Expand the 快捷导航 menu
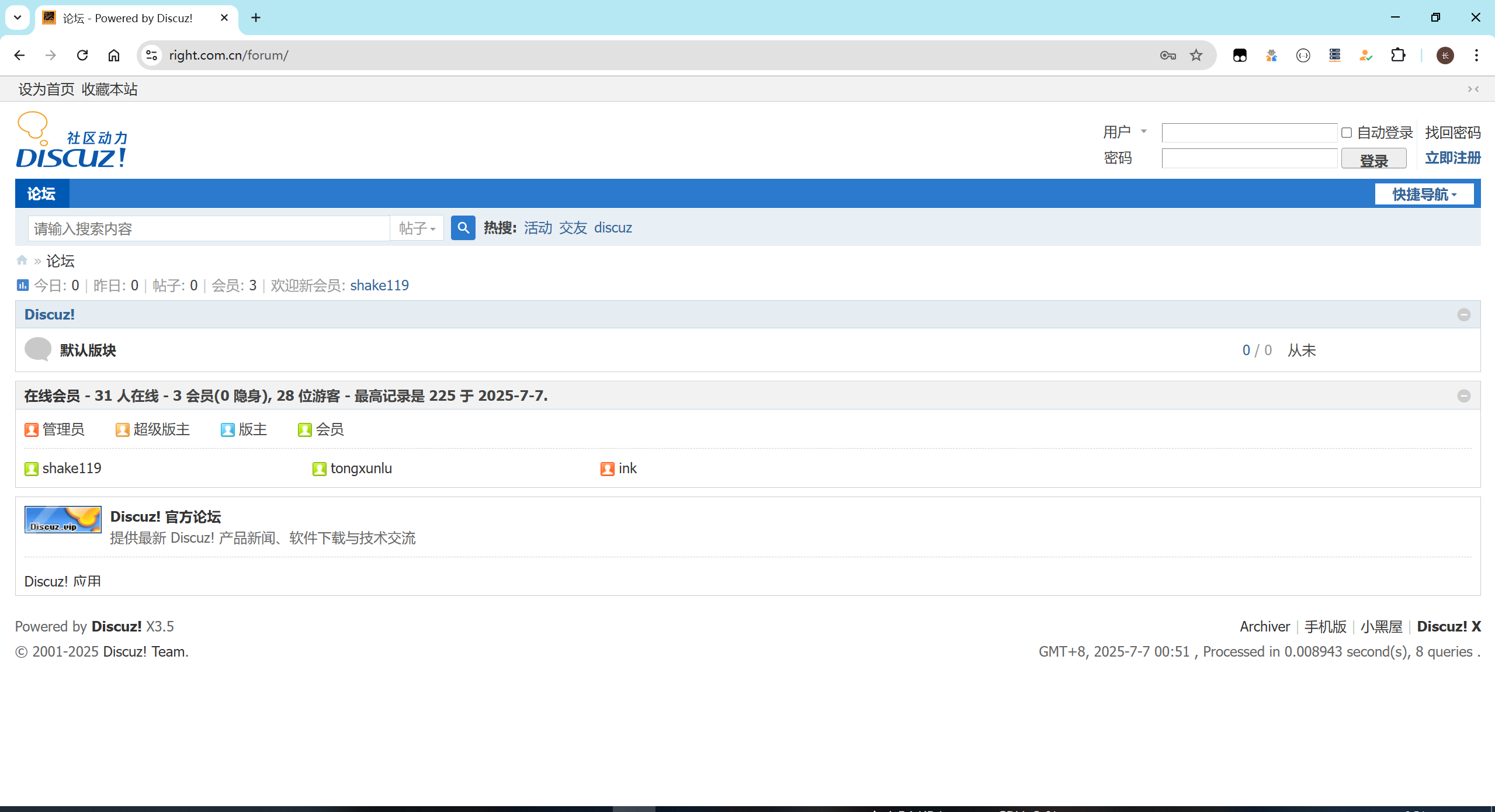This screenshot has width=1495, height=812. click(x=1424, y=194)
